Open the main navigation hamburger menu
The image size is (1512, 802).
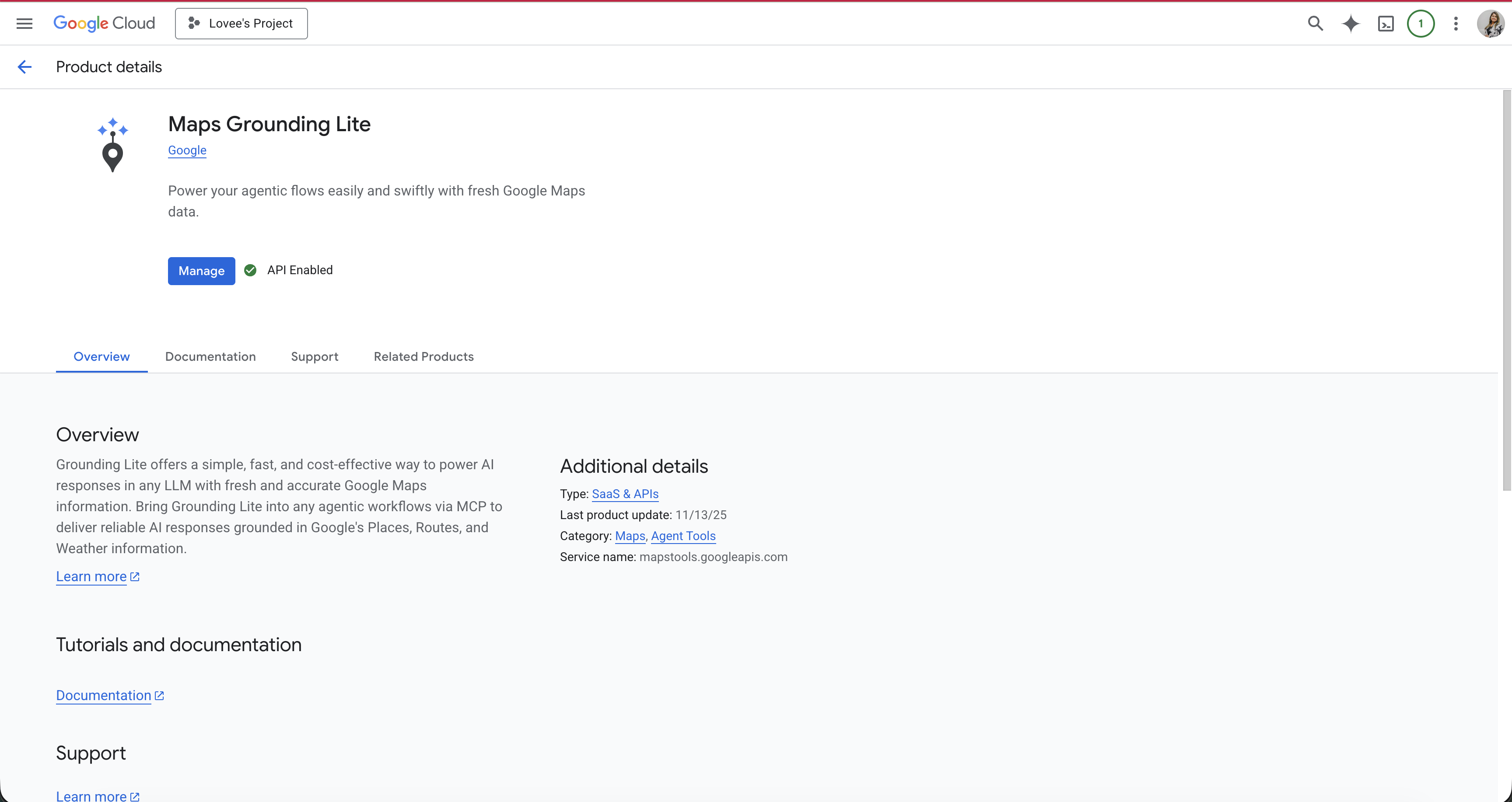[x=24, y=24]
